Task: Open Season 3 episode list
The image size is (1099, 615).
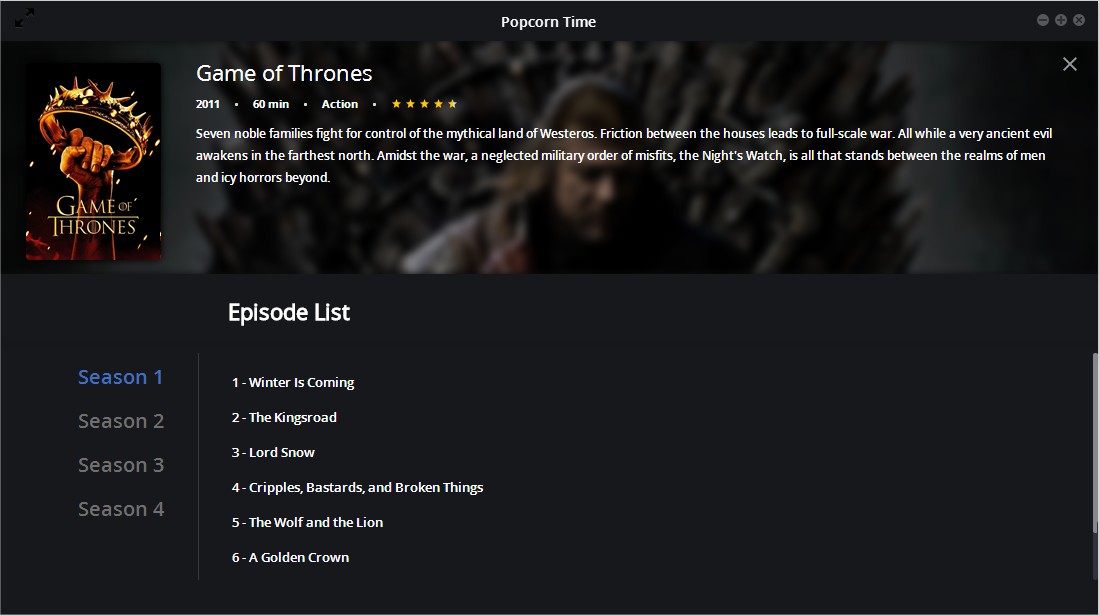Action: point(121,465)
